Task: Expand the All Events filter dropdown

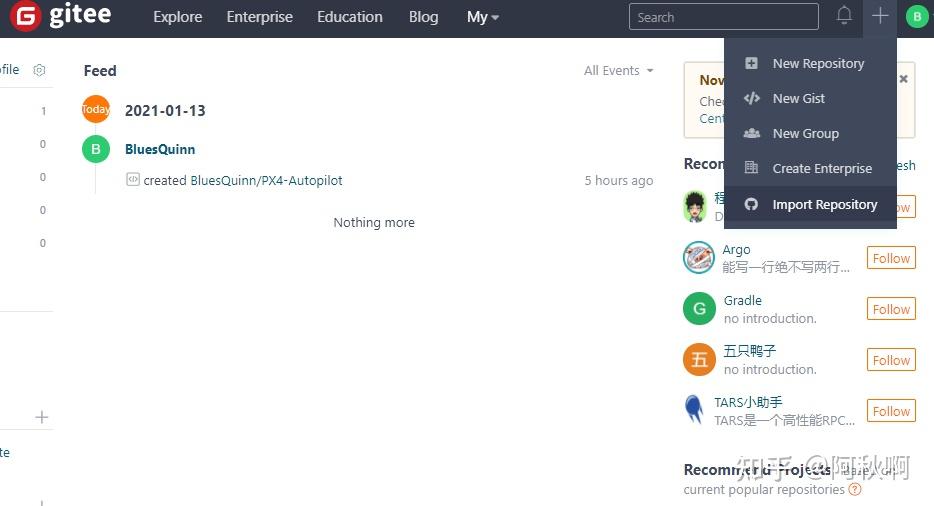Action: [x=619, y=71]
